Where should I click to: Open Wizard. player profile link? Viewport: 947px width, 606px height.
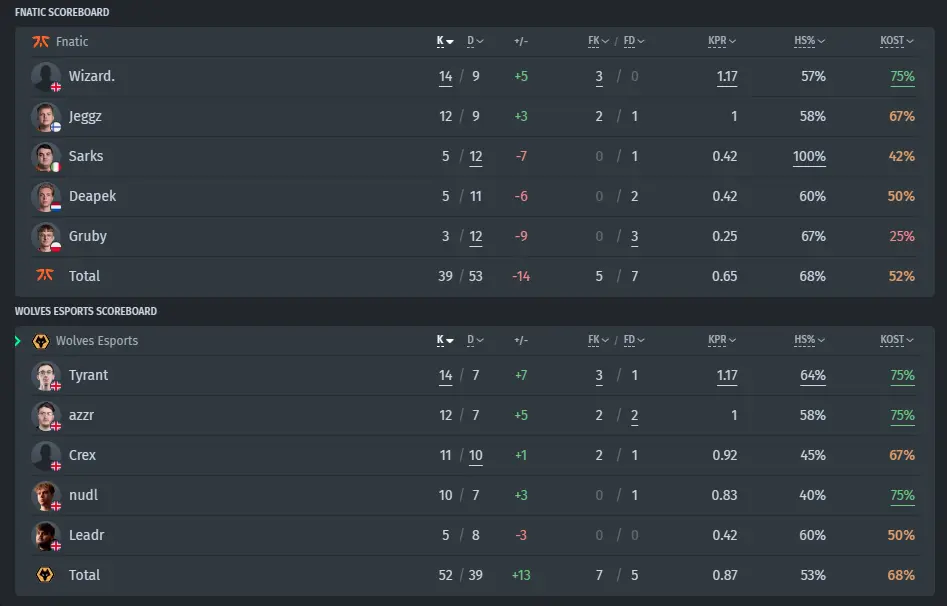coord(92,76)
